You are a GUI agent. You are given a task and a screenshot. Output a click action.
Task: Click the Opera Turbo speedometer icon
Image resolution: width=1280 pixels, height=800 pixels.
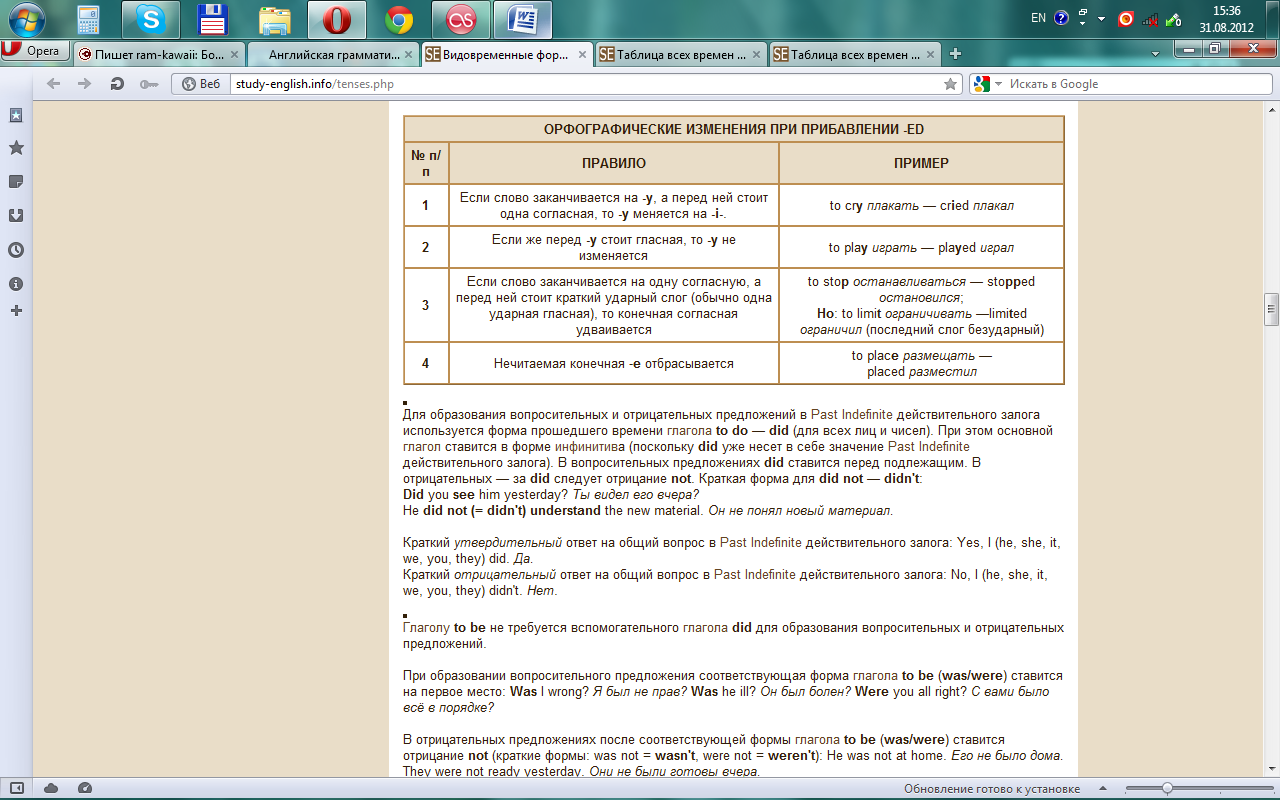coord(85,788)
